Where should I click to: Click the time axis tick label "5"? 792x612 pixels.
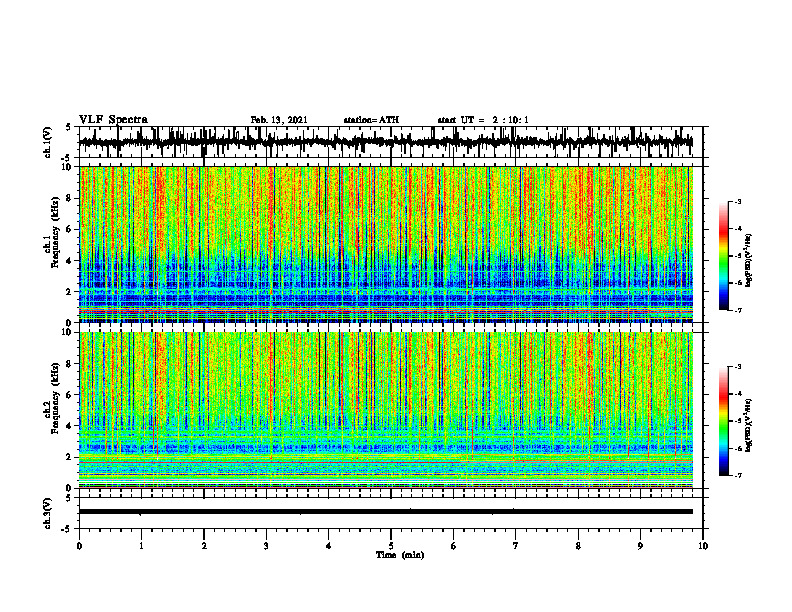[391, 546]
